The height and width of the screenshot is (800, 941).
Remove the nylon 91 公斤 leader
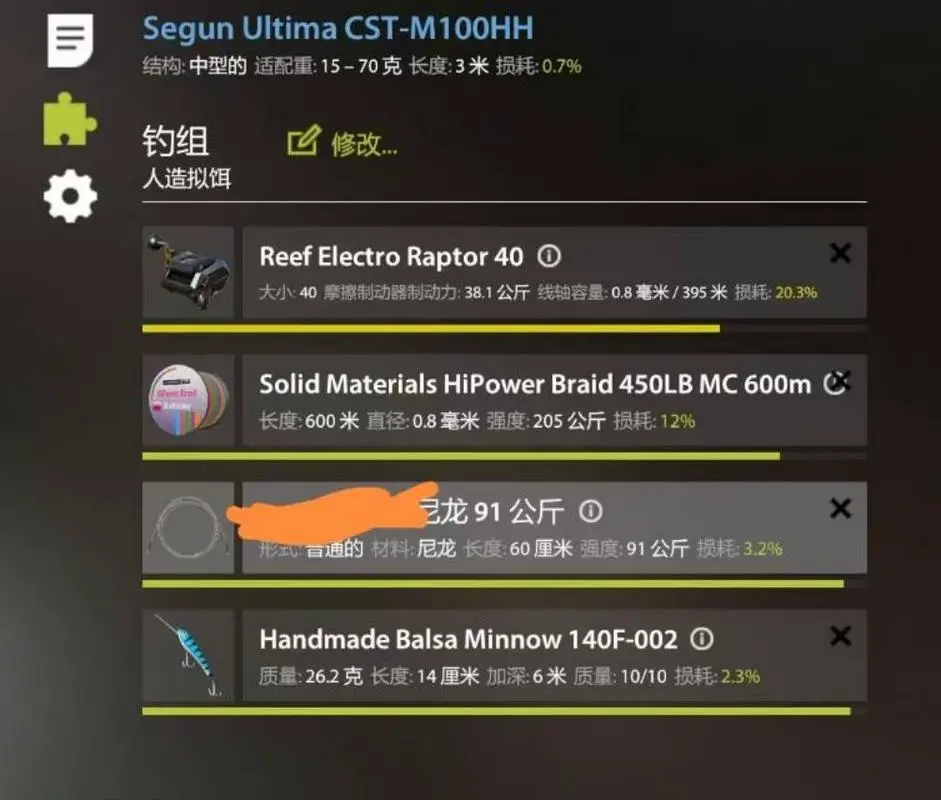tap(840, 508)
